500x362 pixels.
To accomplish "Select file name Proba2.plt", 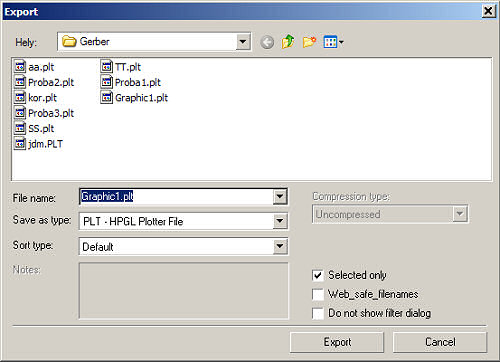I will pyautogui.click(x=51, y=82).
